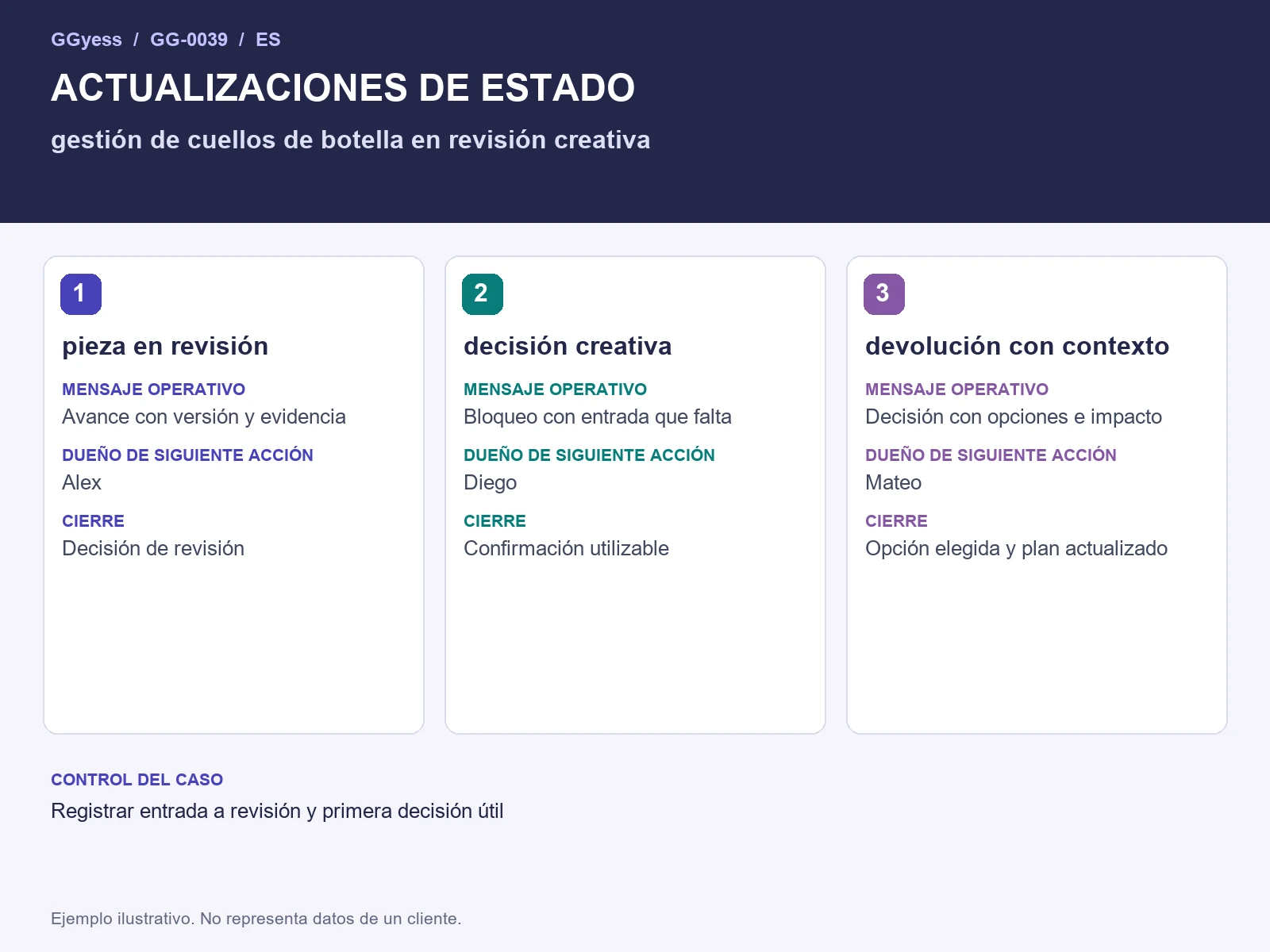This screenshot has height=952, width=1270.
Task: Click CIERRE label above Opción elegida
Action: (896, 521)
